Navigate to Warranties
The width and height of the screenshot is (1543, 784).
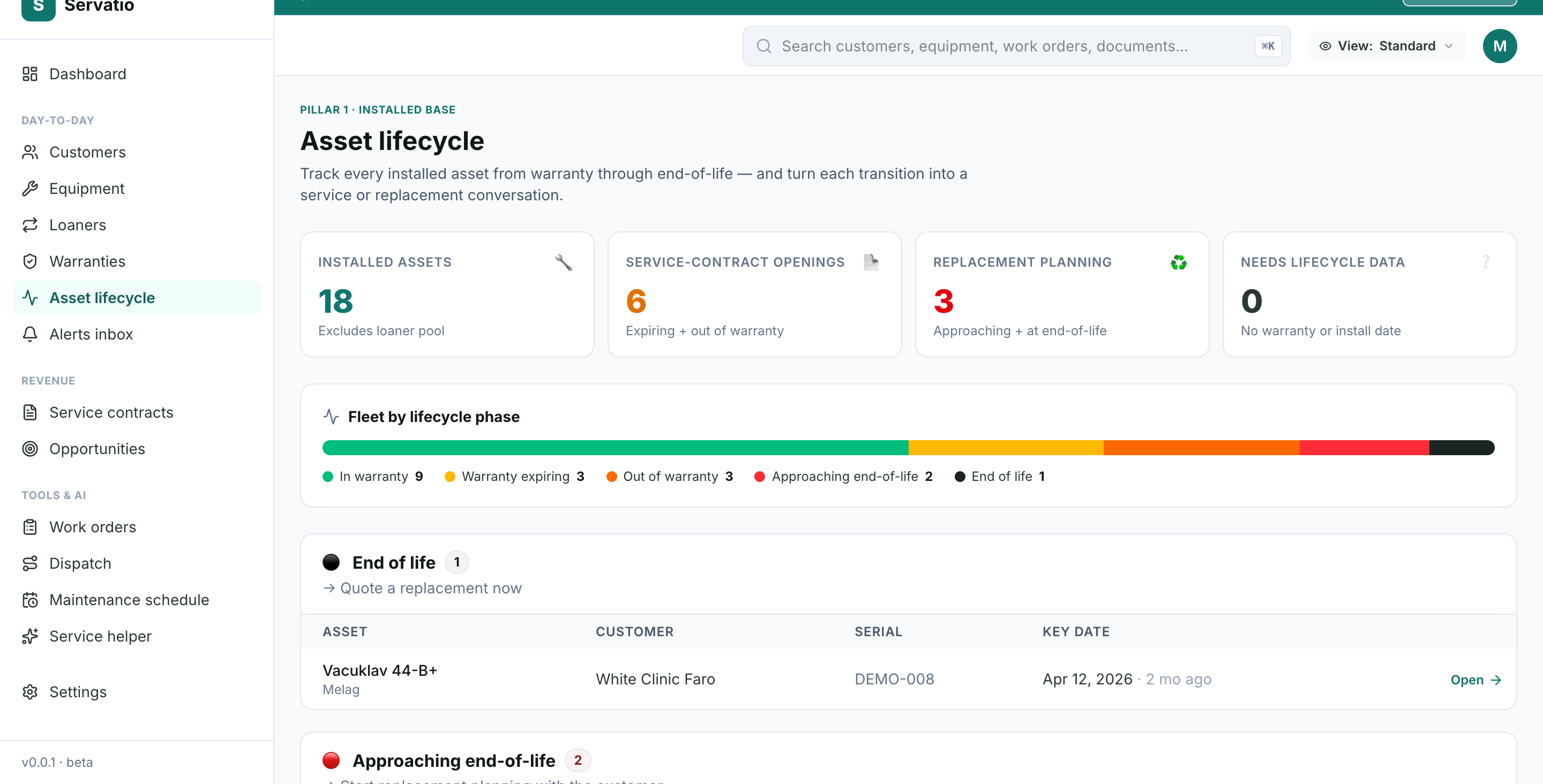click(137, 262)
